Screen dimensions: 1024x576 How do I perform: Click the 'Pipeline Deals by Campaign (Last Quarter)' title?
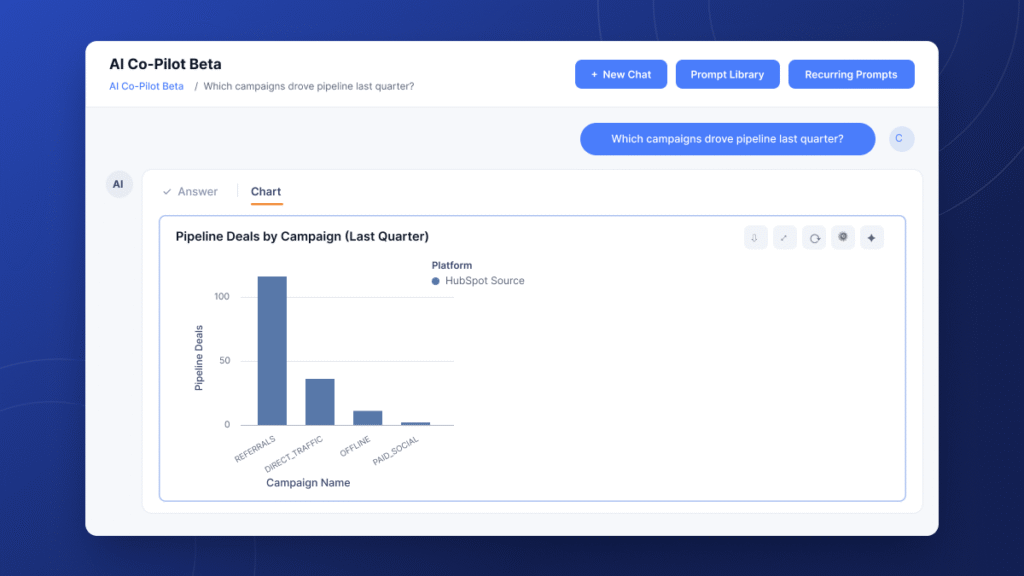302,236
